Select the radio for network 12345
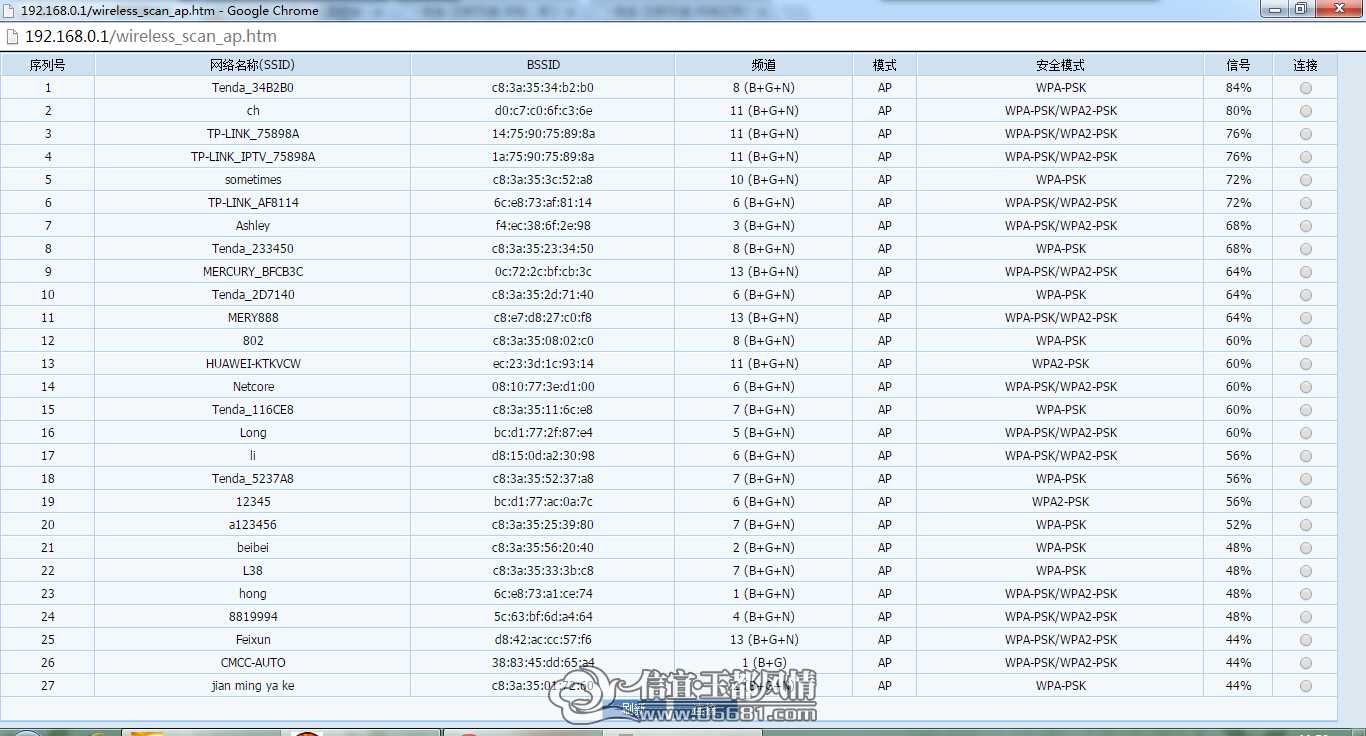Viewport: 1366px width, 736px height. click(x=1305, y=502)
